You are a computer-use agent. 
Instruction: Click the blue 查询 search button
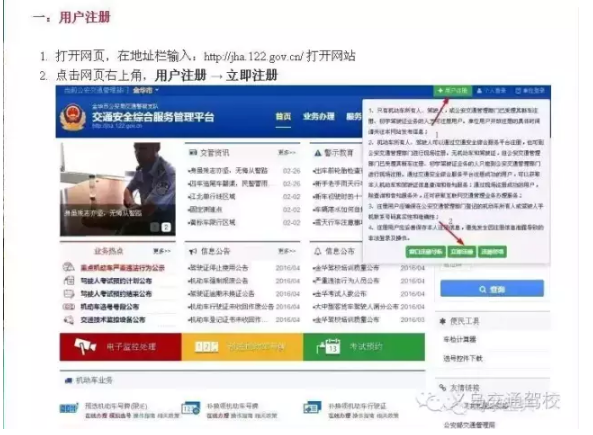(x=492, y=289)
